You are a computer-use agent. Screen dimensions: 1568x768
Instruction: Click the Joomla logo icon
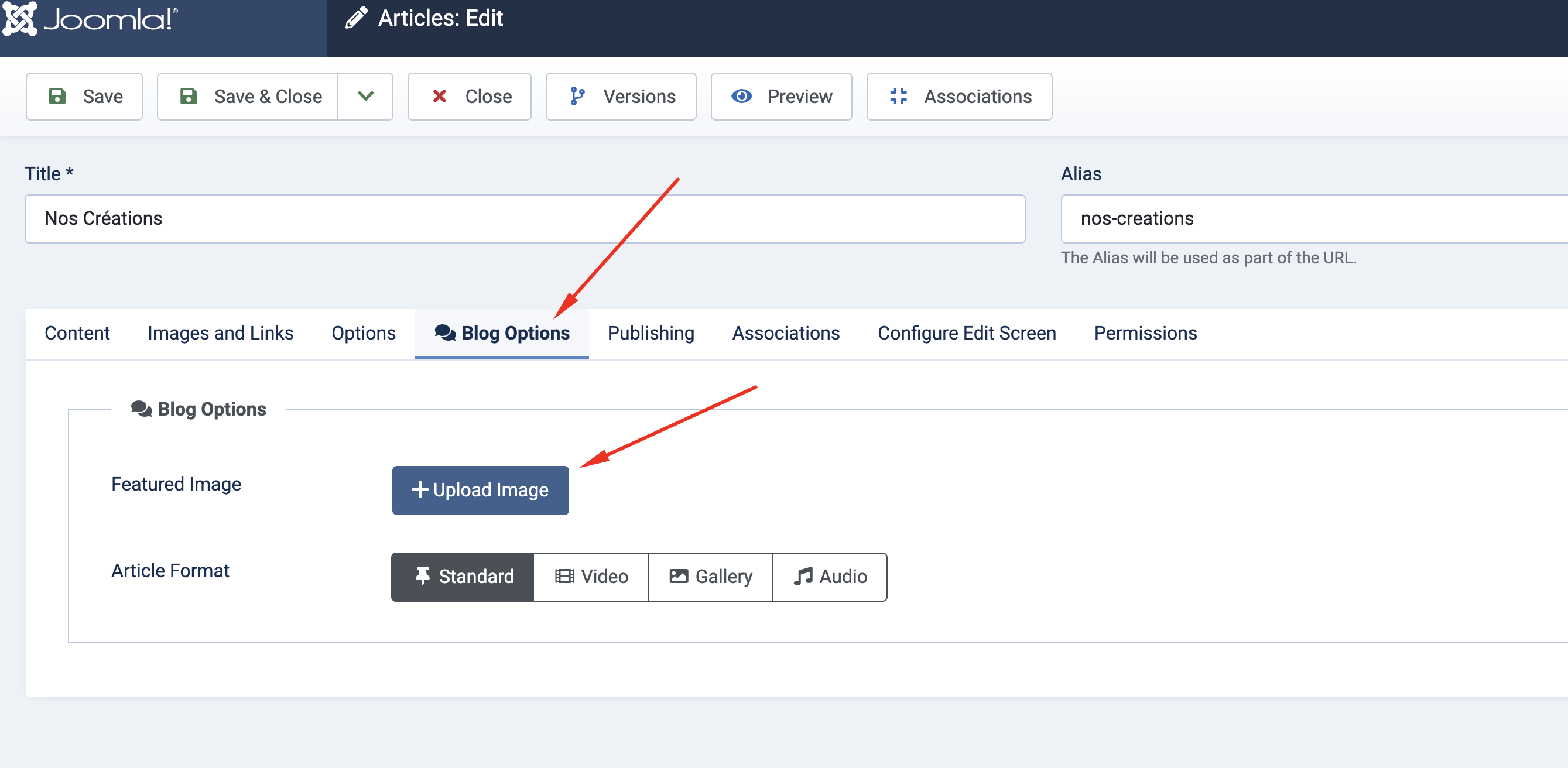[x=19, y=18]
